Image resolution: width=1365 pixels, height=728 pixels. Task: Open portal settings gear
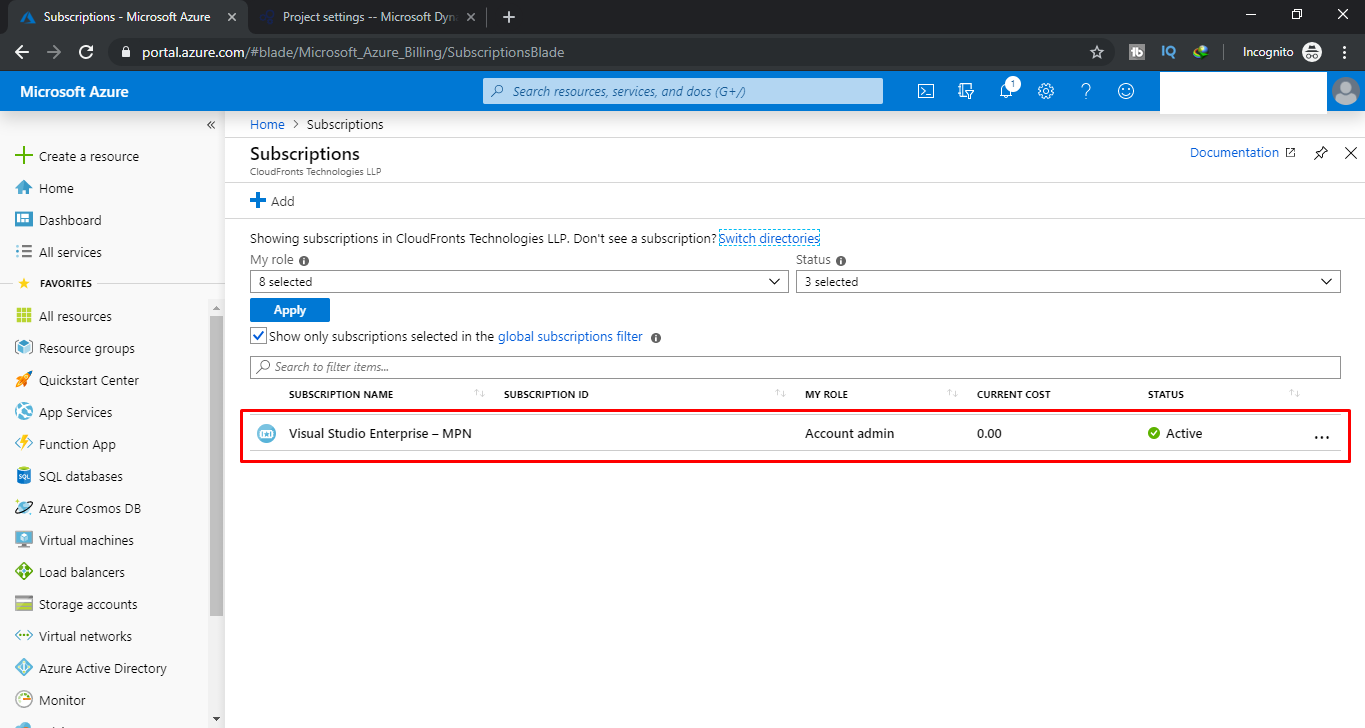[x=1046, y=91]
